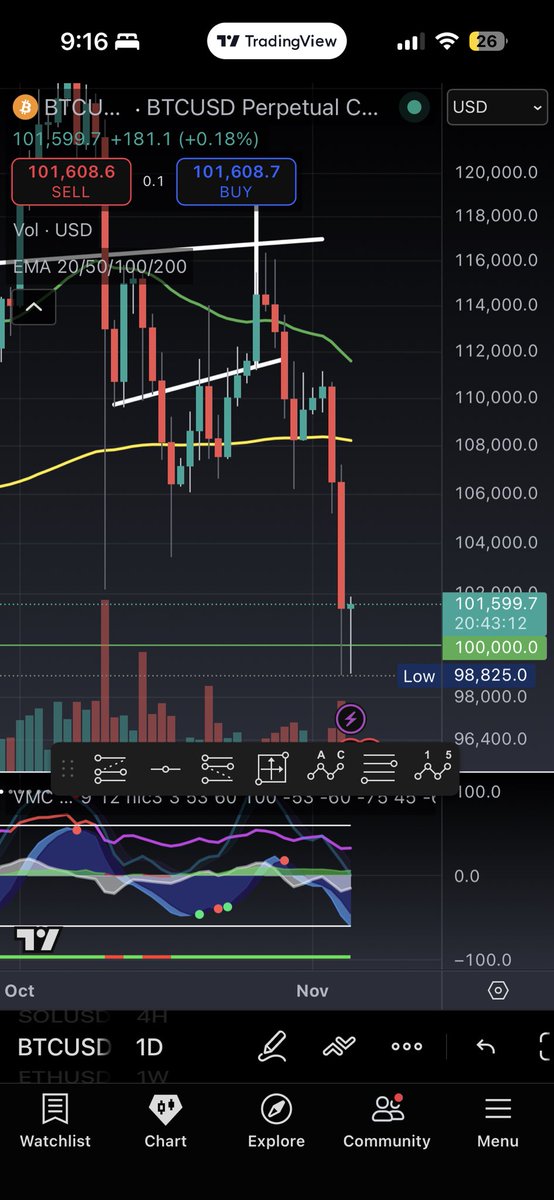Tap the undo arrow
The image size is (554, 1200).
pos(485,1047)
